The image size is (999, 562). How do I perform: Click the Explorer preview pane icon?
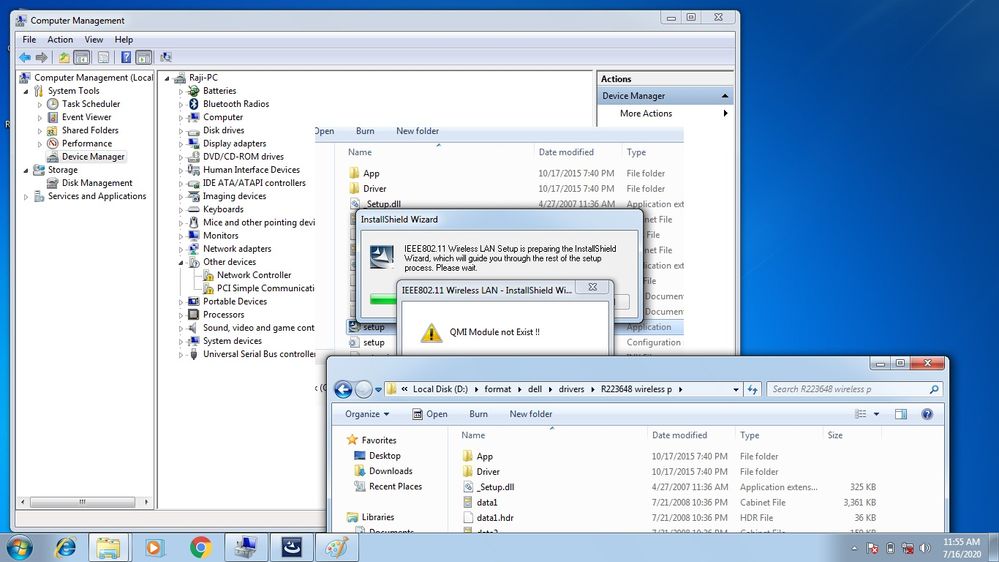point(900,414)
